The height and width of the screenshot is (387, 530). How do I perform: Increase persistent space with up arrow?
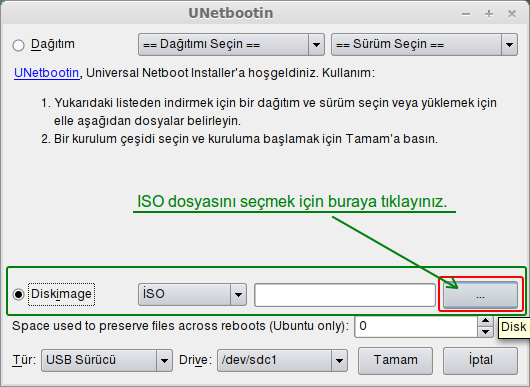[486, 321]
